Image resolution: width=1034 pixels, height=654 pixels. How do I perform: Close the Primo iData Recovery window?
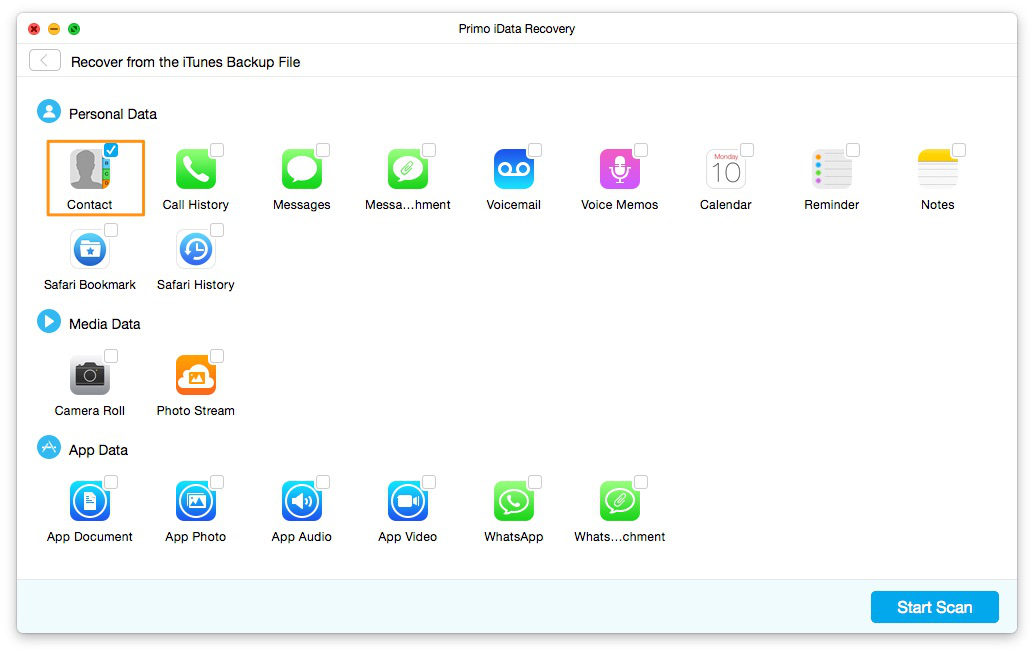pyautogui.click(x=34, y=29)
